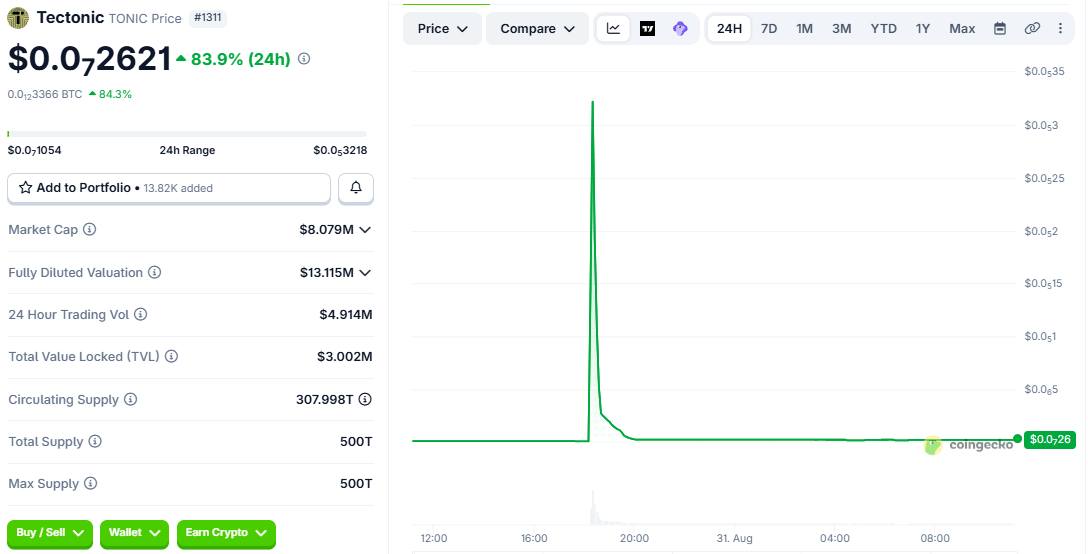This screenshot has height=554, width=1088.
Task: Click the $0.0₅35 y-axis label
Action: [1044, 72]
